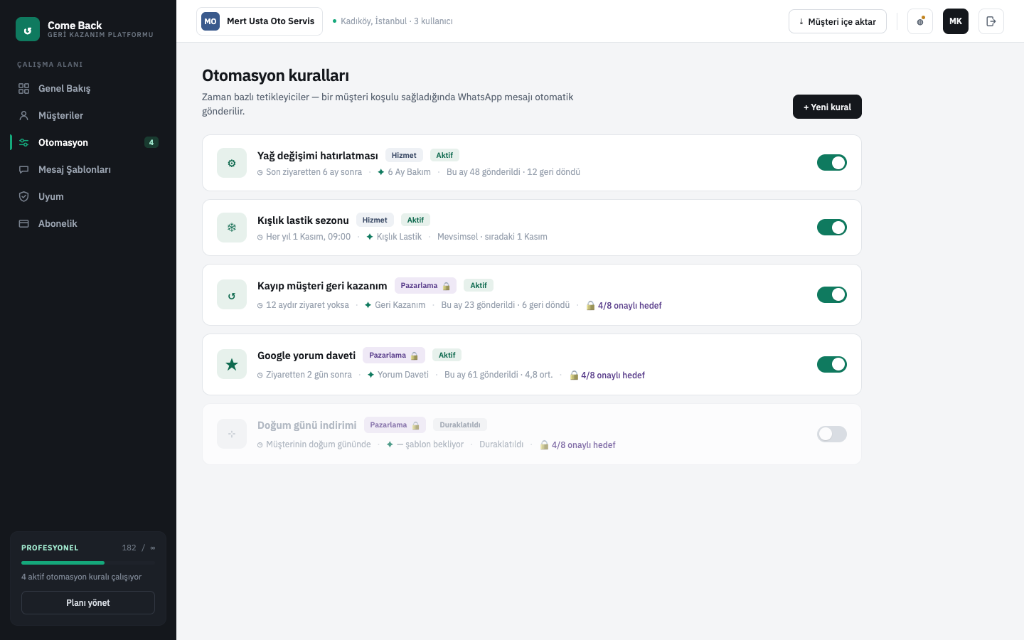This screenshot has height=640, width=1024.
Task: Click 'Müşterinin doğum gününde' text
Action: [x=318, y=445]
